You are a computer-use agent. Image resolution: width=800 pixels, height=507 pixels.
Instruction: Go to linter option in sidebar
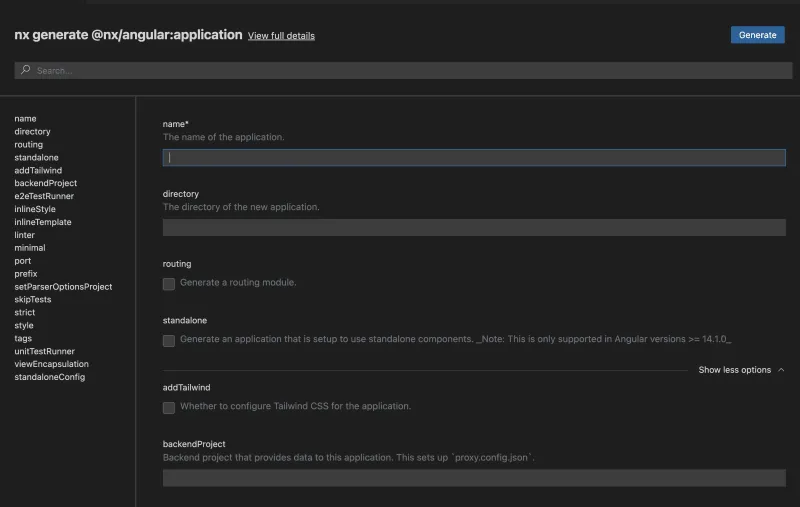[x=25, y=235]
